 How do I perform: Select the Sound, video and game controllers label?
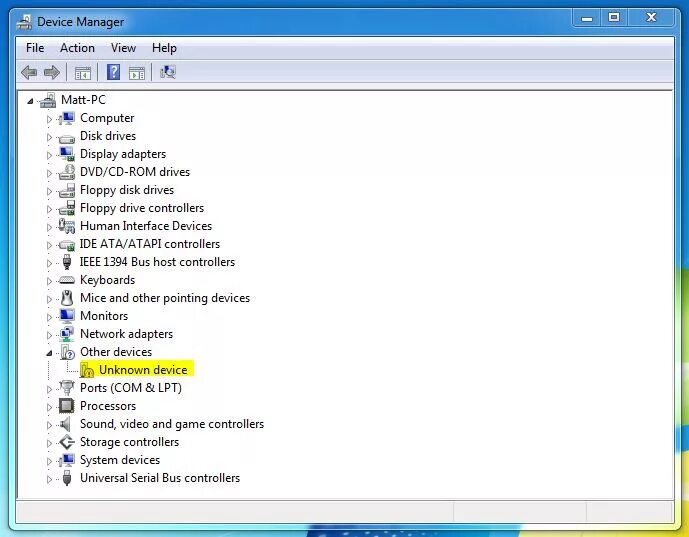click(x=172, y=424)
